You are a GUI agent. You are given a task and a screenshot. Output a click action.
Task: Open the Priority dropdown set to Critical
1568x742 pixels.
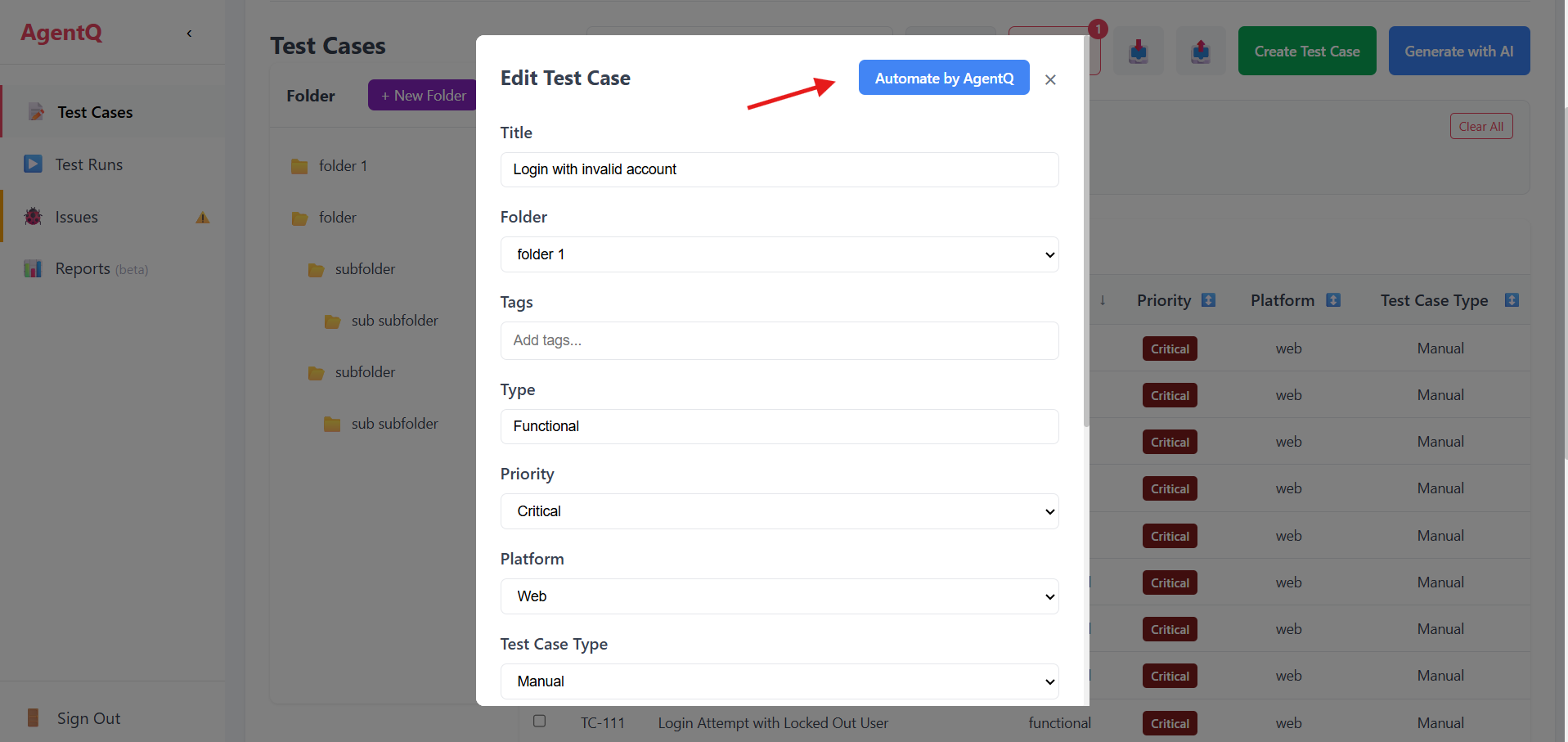click(778, 510)
